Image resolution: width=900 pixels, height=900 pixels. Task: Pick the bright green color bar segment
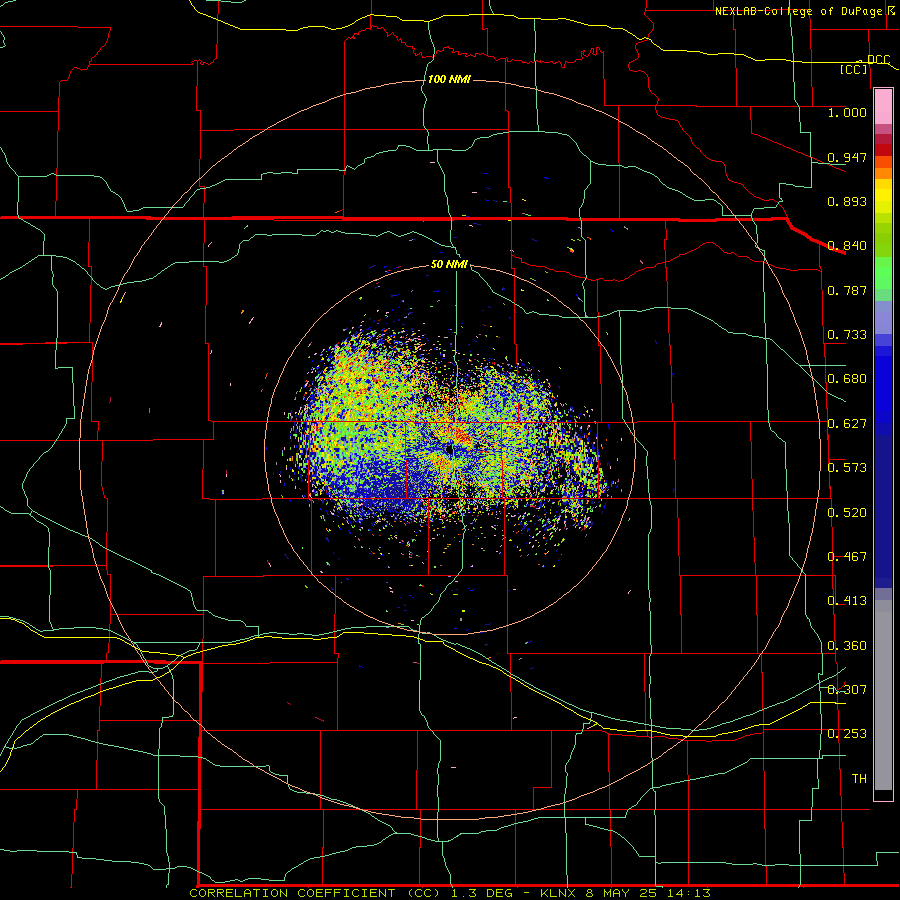883,273
